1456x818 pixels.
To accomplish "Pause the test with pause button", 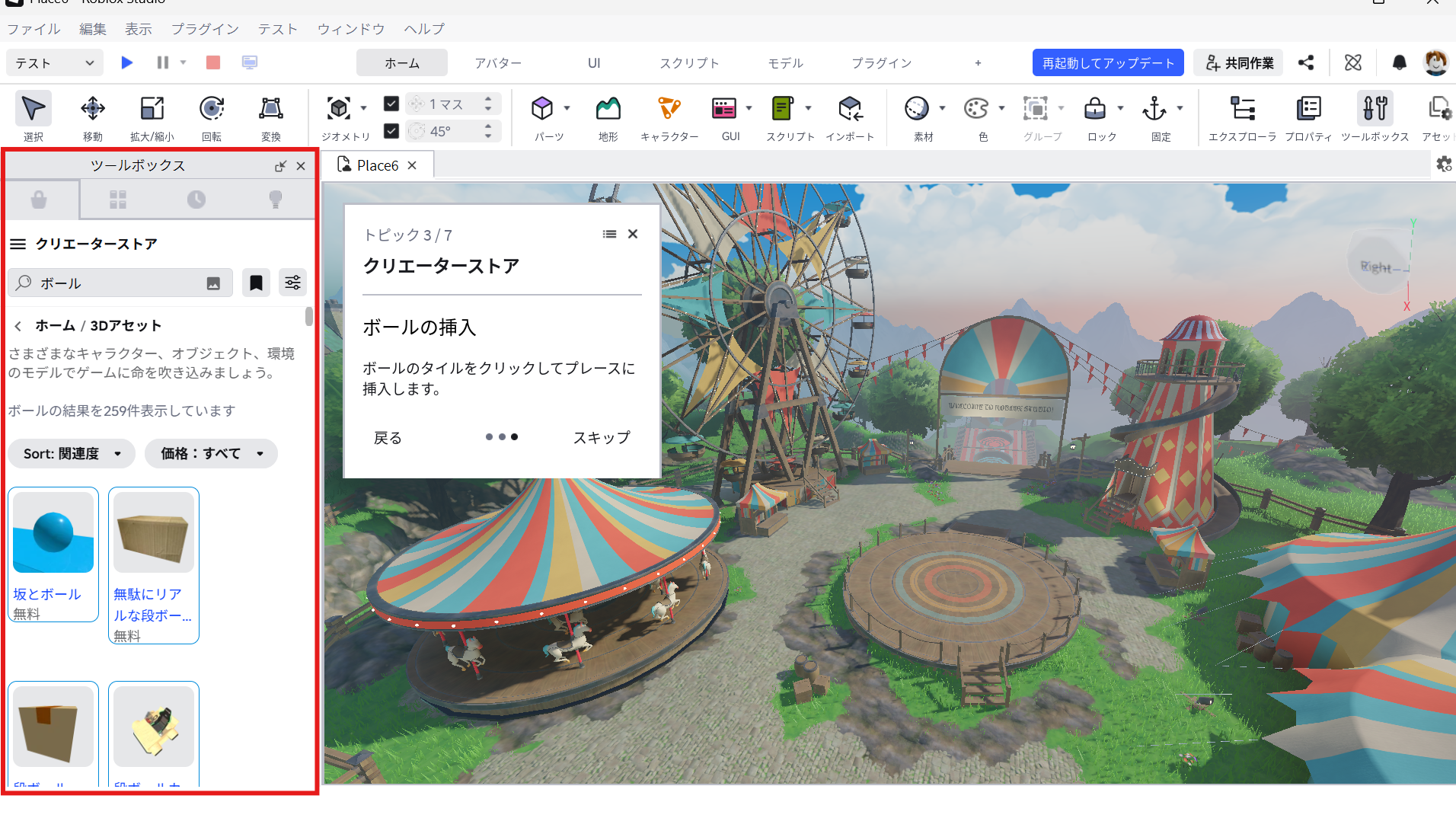I will tap(162, 62).
